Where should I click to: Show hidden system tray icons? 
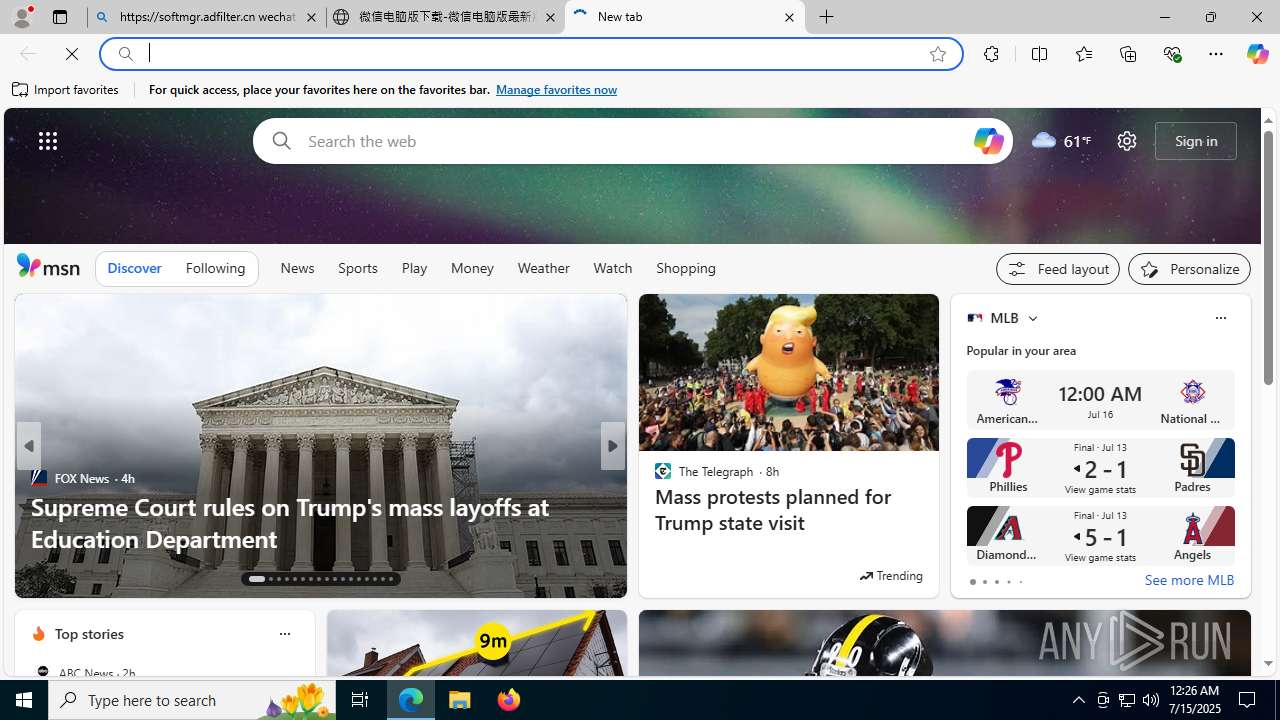click(x=1078, y=700)
